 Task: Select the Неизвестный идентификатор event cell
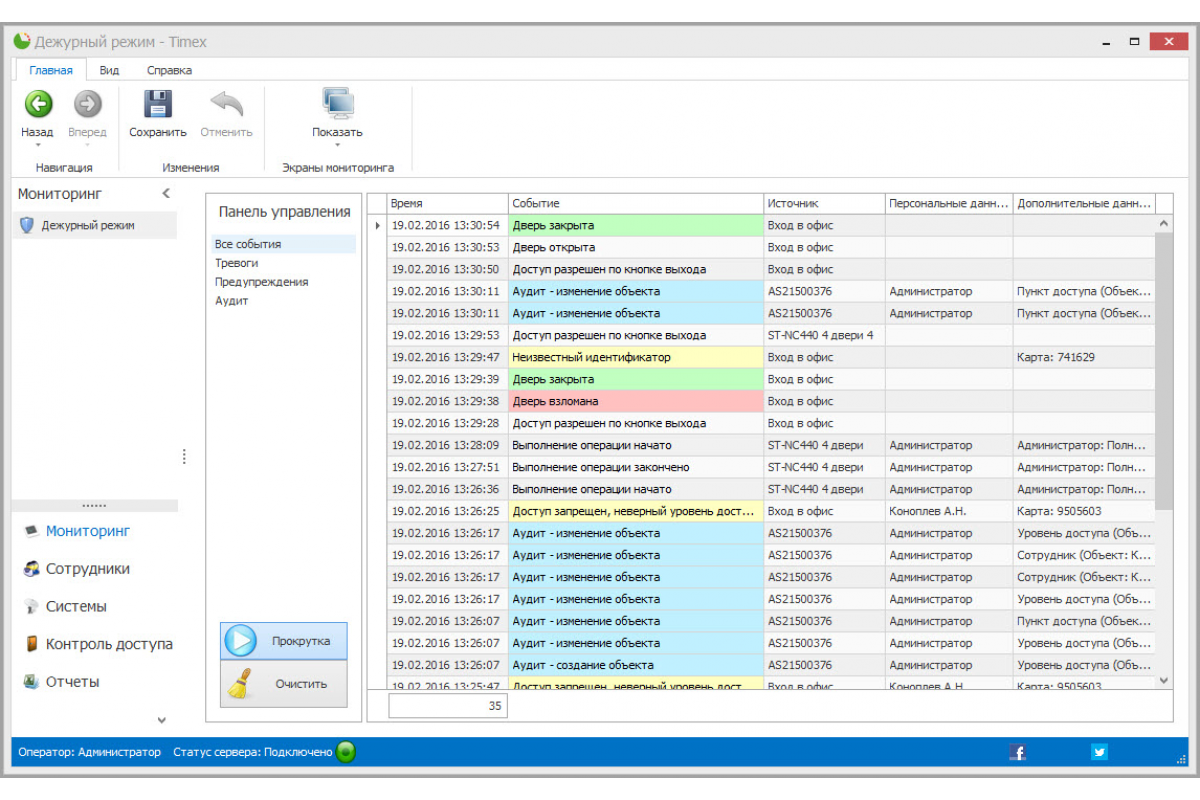[636, 357]
